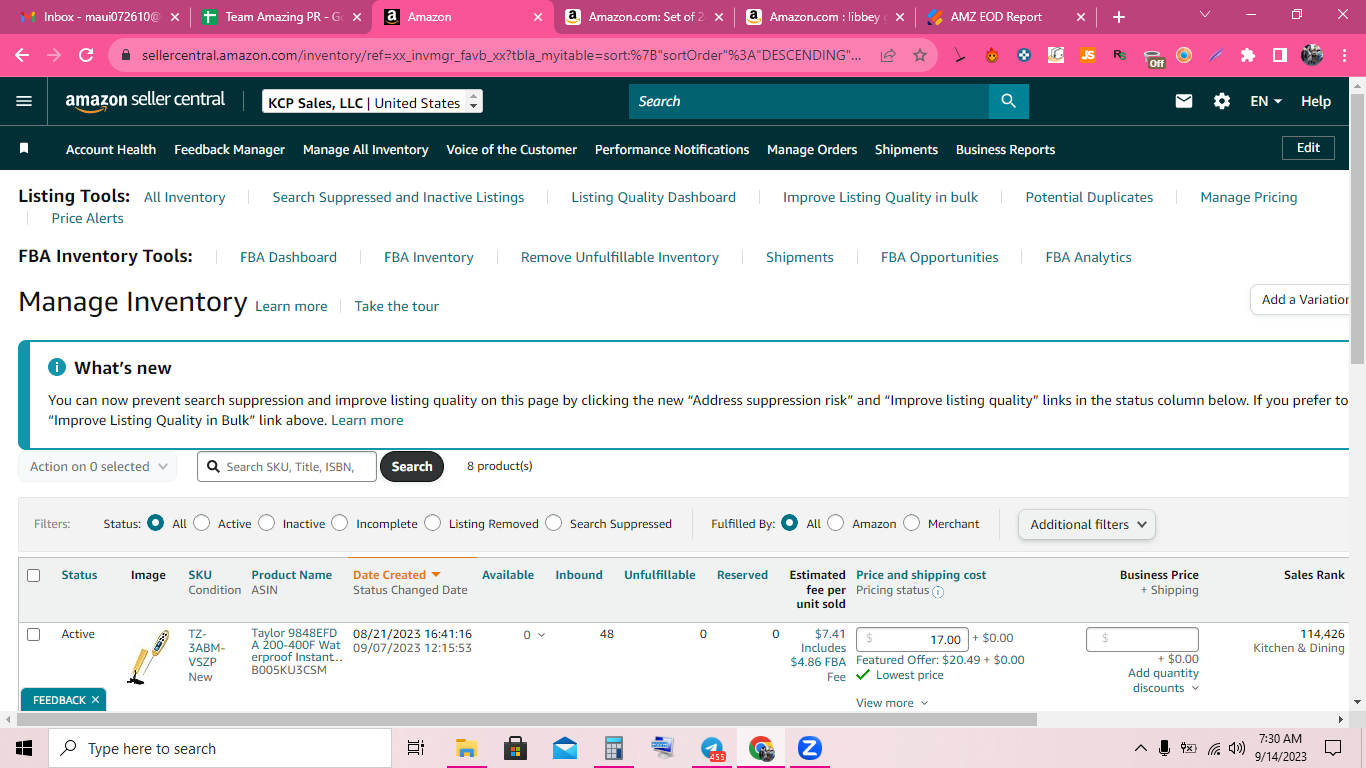Open the EN language dropdown
This screenshot has width=1366, height=768.
pyautogui.click(x=1266, y=101)
